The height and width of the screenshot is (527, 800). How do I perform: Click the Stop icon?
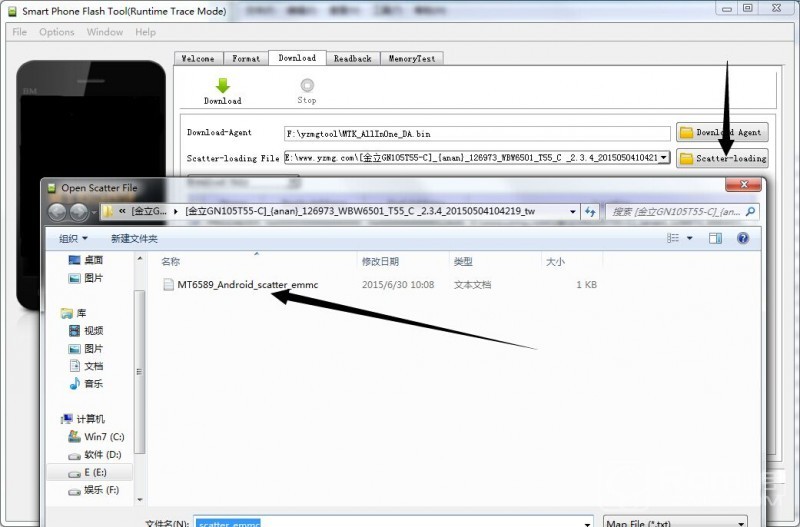tap(307, 85)
